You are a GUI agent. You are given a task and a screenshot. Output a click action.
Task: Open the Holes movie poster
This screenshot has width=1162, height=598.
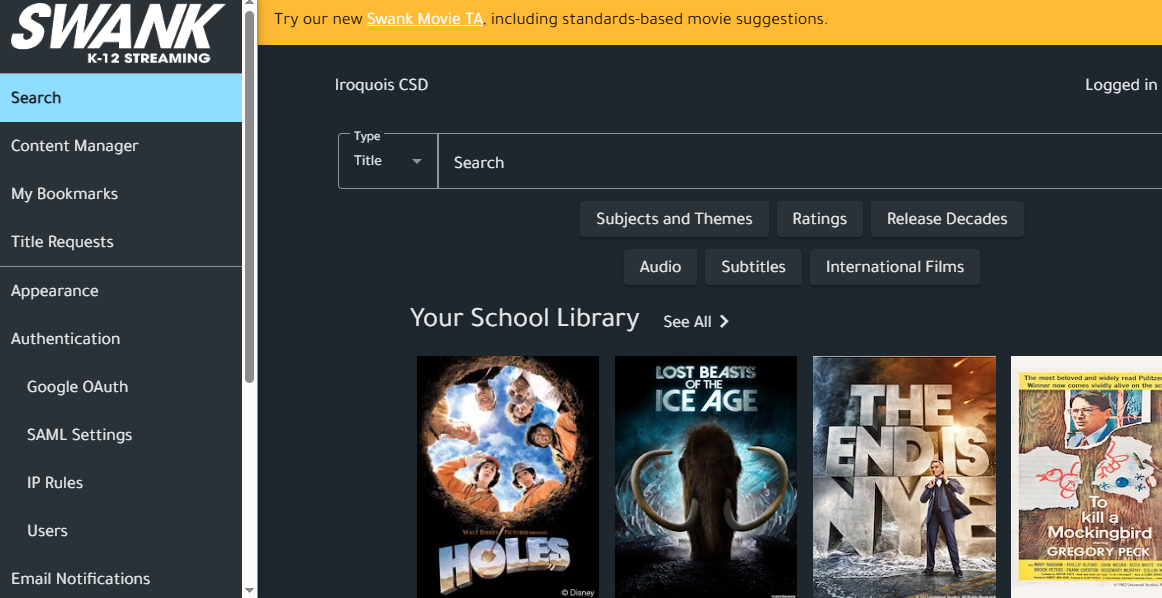[508, 476]
